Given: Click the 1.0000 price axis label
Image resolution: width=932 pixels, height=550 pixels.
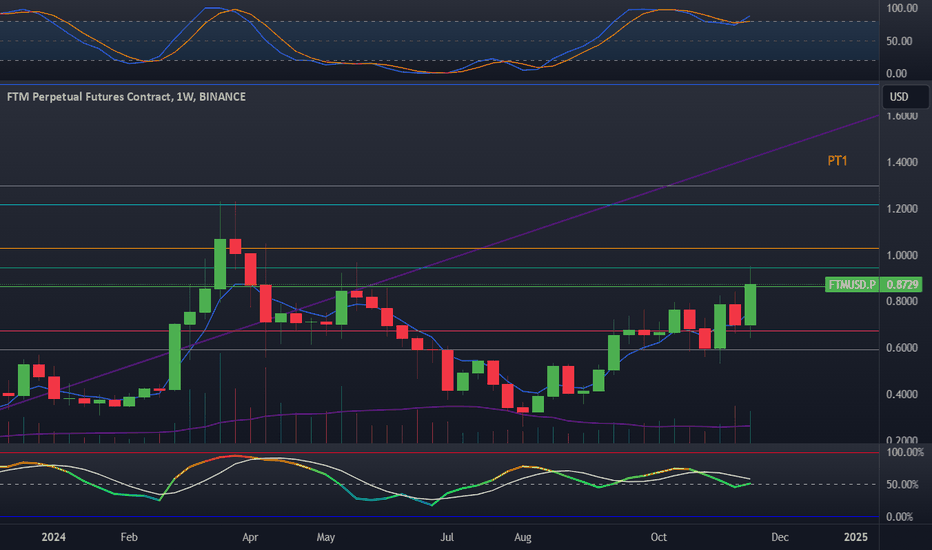Looking at the screenshot, I should pyautogui.click(x=902, y=255).
